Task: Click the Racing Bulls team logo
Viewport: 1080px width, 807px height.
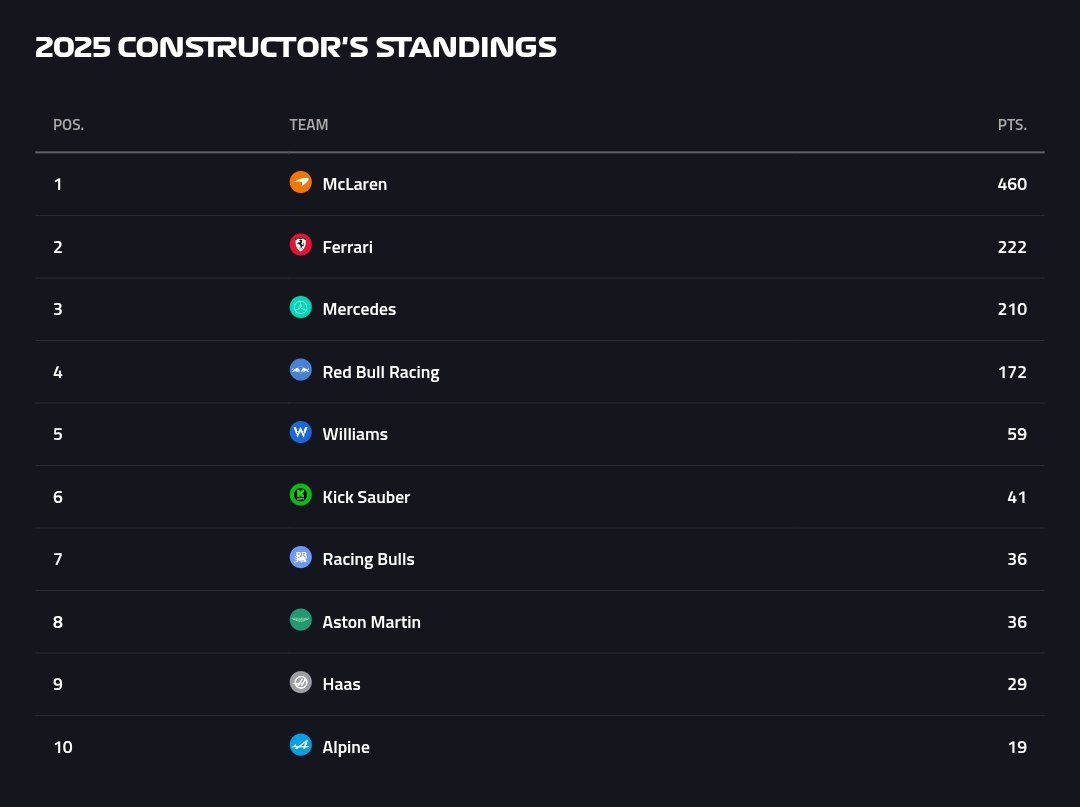Action: point(300,557)
